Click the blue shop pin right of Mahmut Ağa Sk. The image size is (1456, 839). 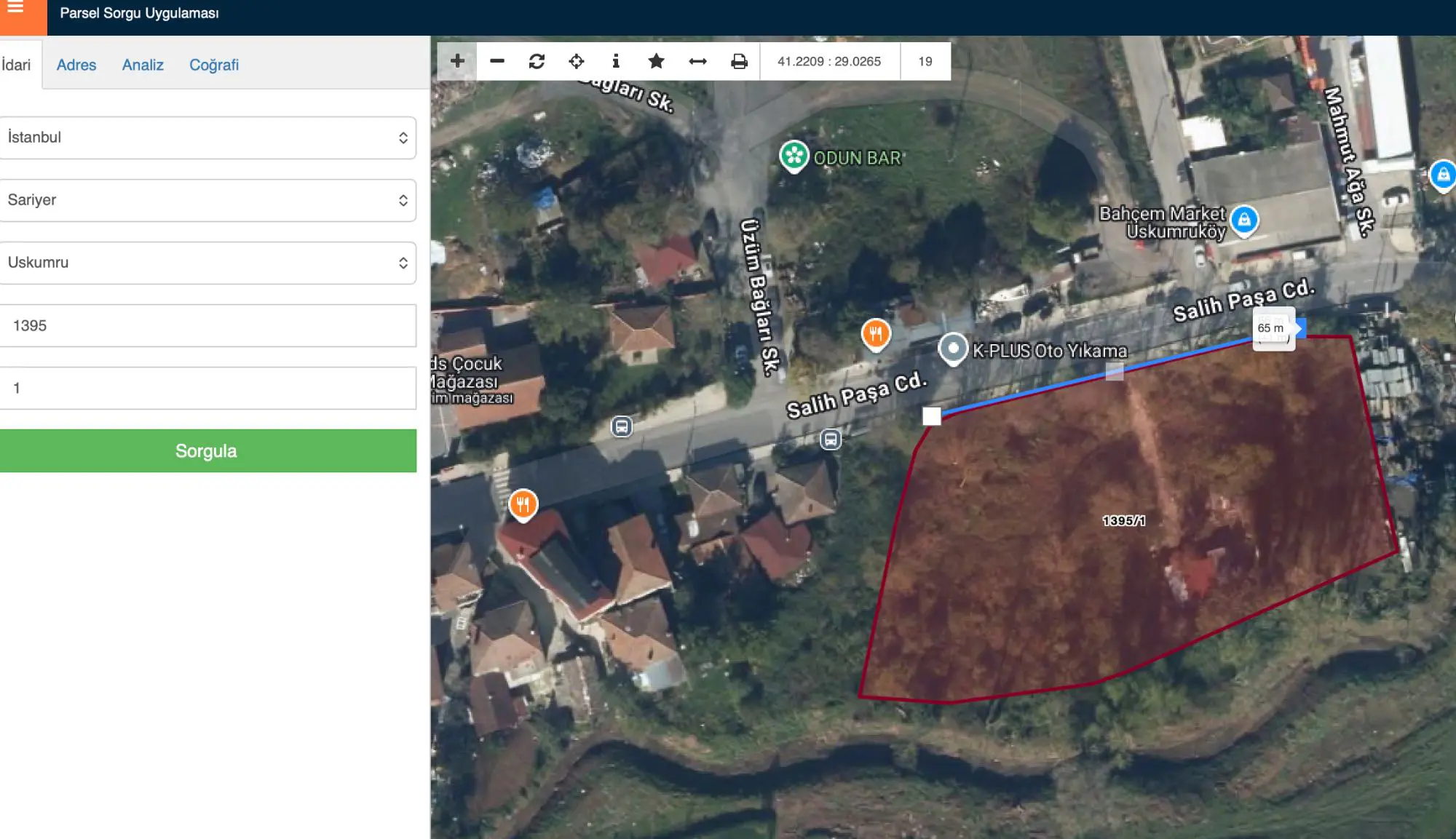tap(1443, 175)
